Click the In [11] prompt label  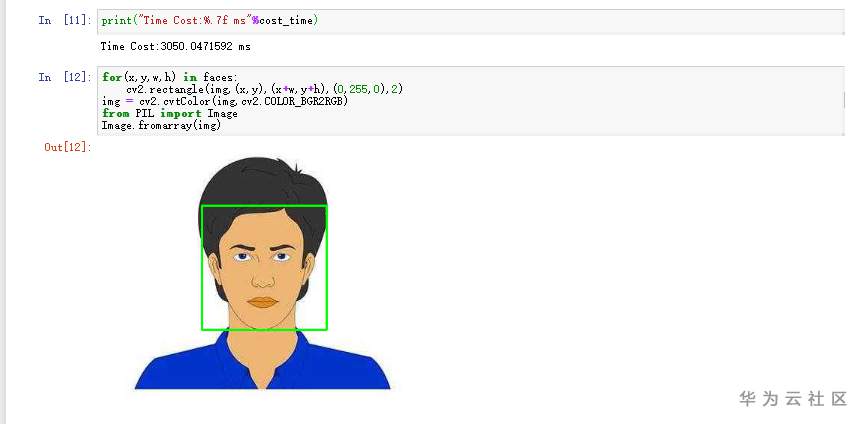click(65, 21)
